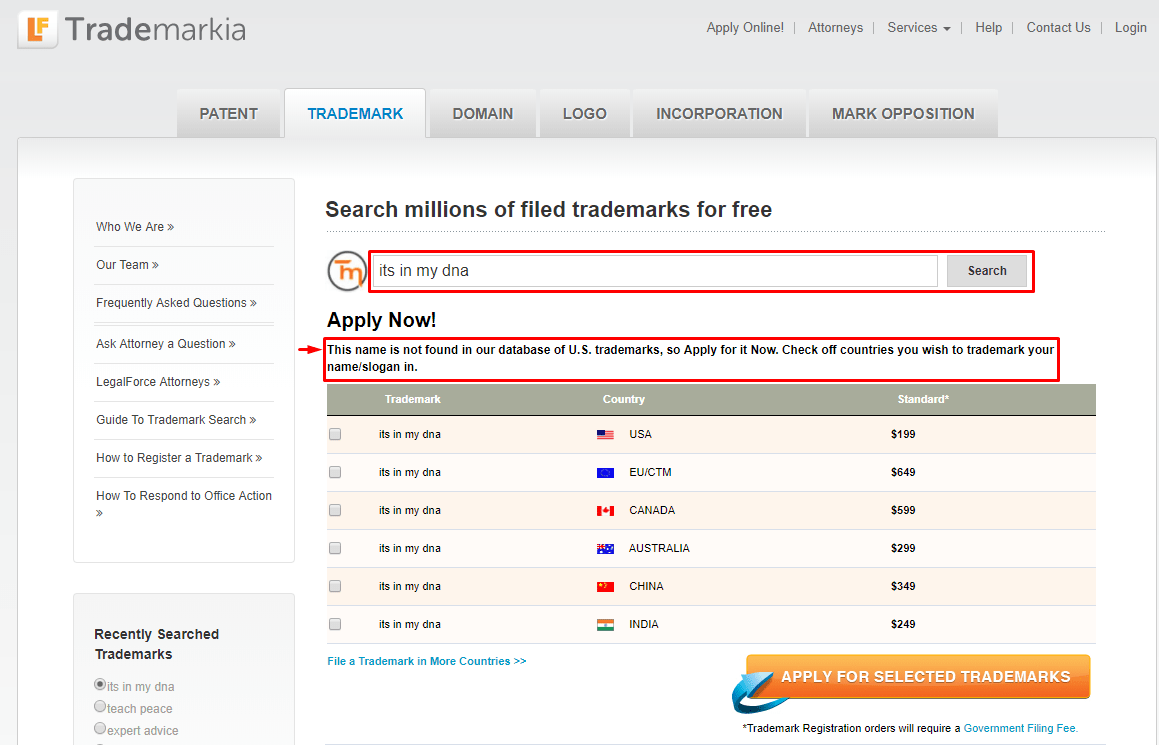Open Guide To Trademark Search link

coord(176,420)
